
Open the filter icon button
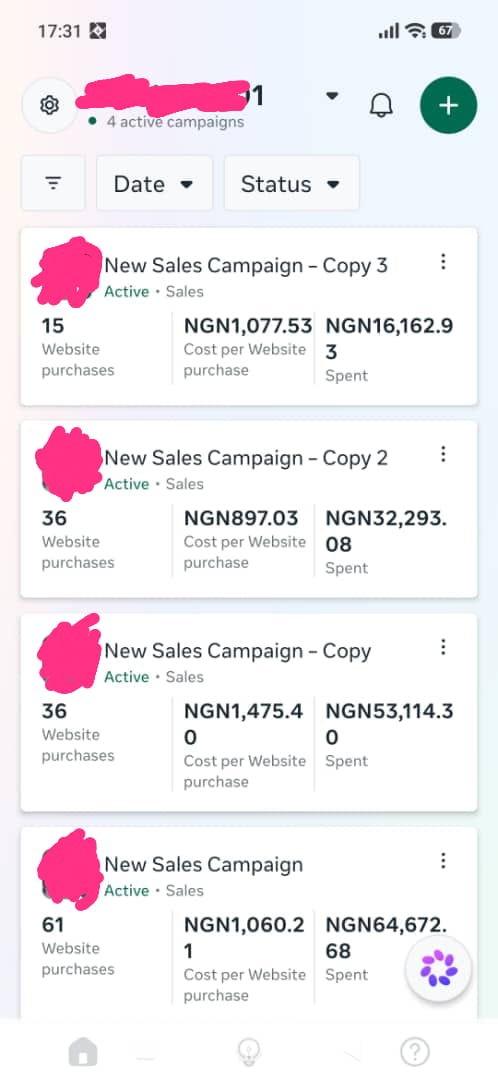click(53, 183)
